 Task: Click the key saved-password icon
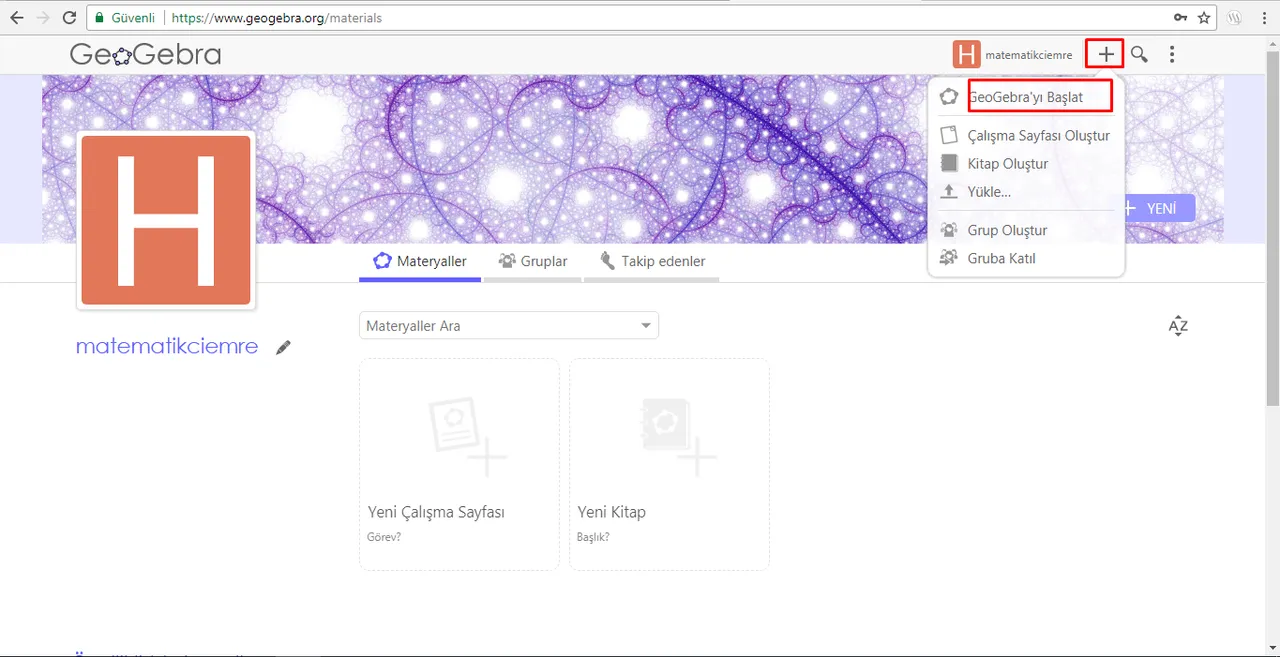point(1181,18)
